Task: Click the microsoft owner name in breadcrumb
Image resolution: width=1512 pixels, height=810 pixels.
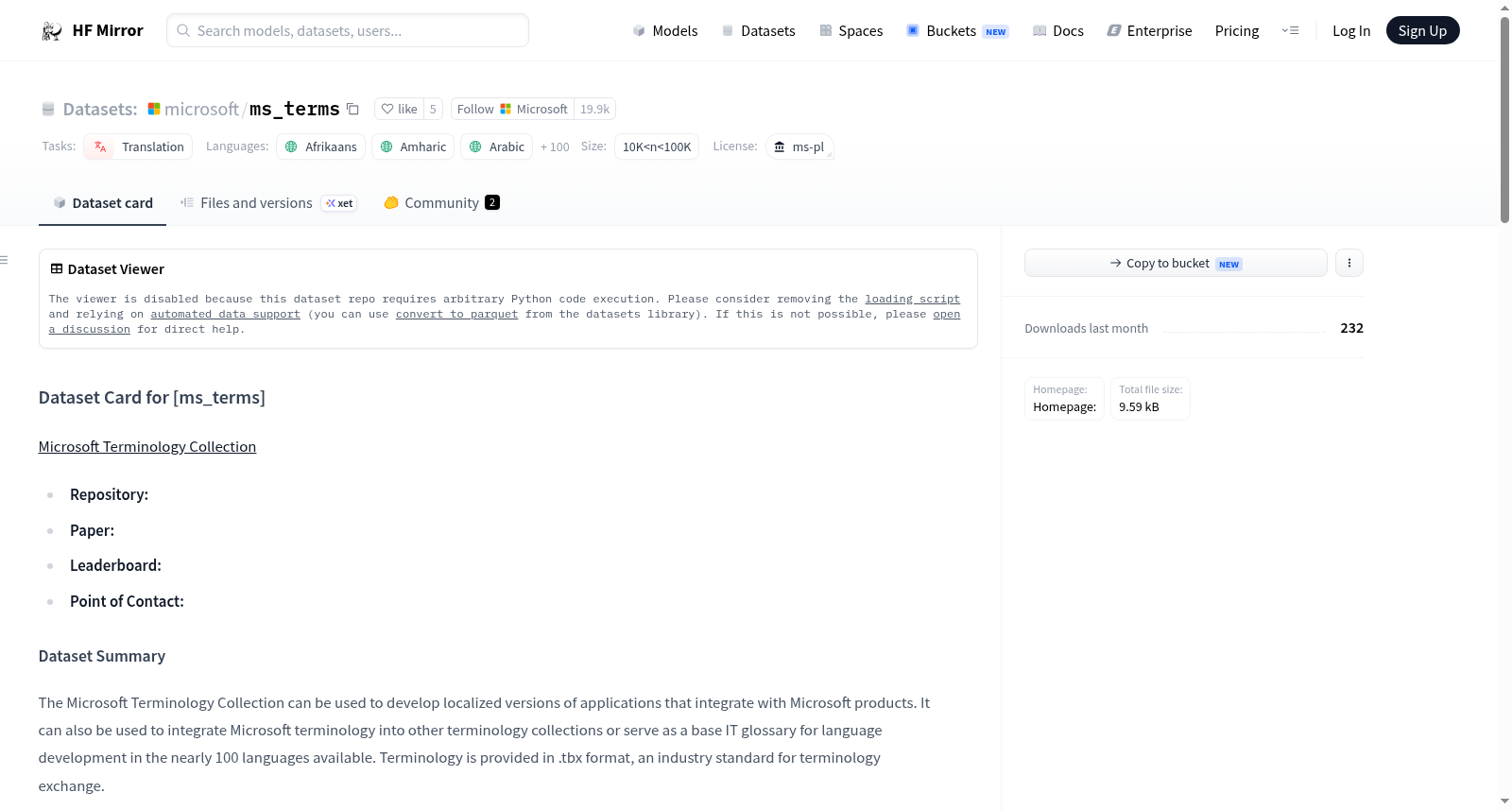Action: tap(201, 109)
